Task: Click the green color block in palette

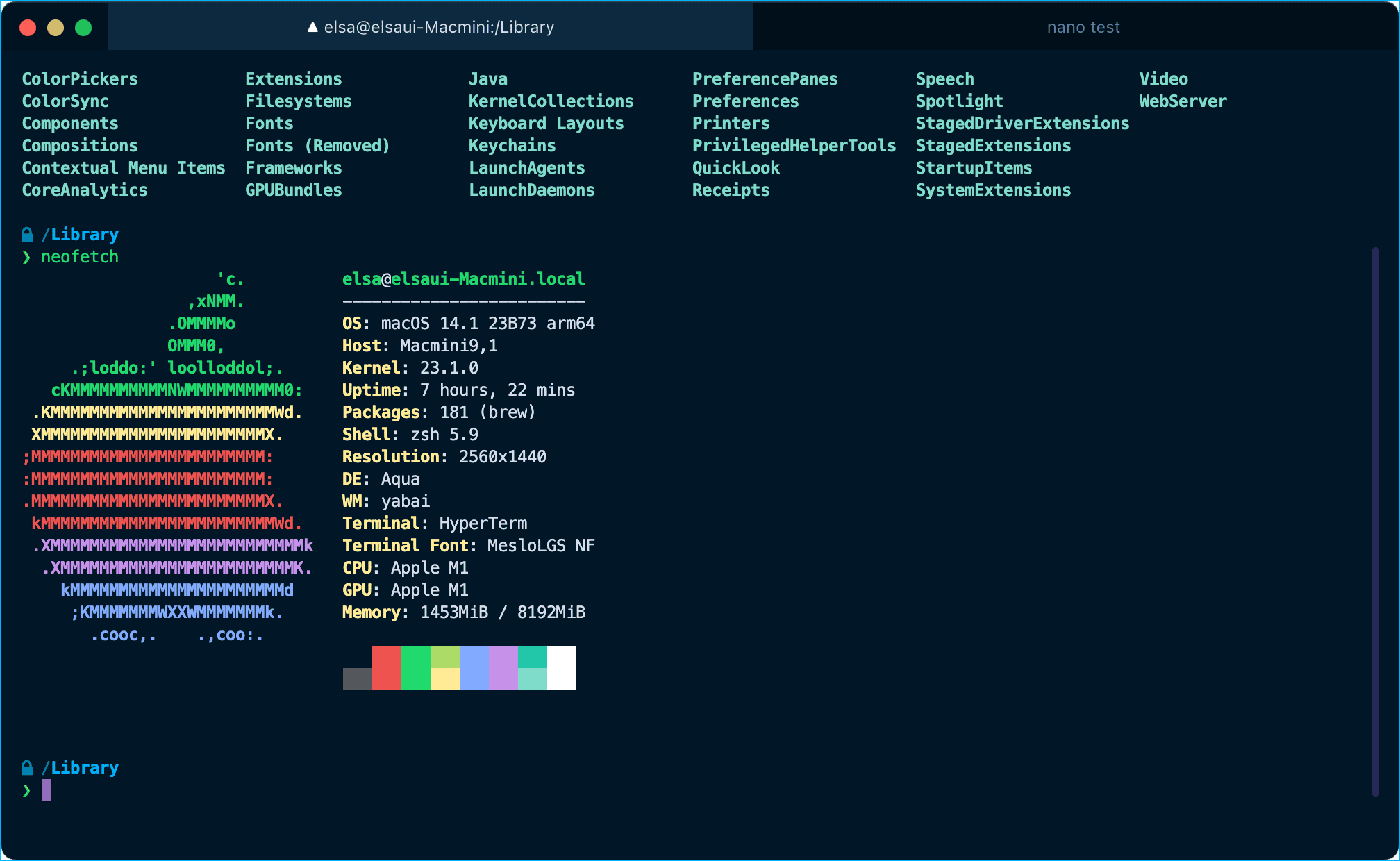Action: (x=415, y=667)
